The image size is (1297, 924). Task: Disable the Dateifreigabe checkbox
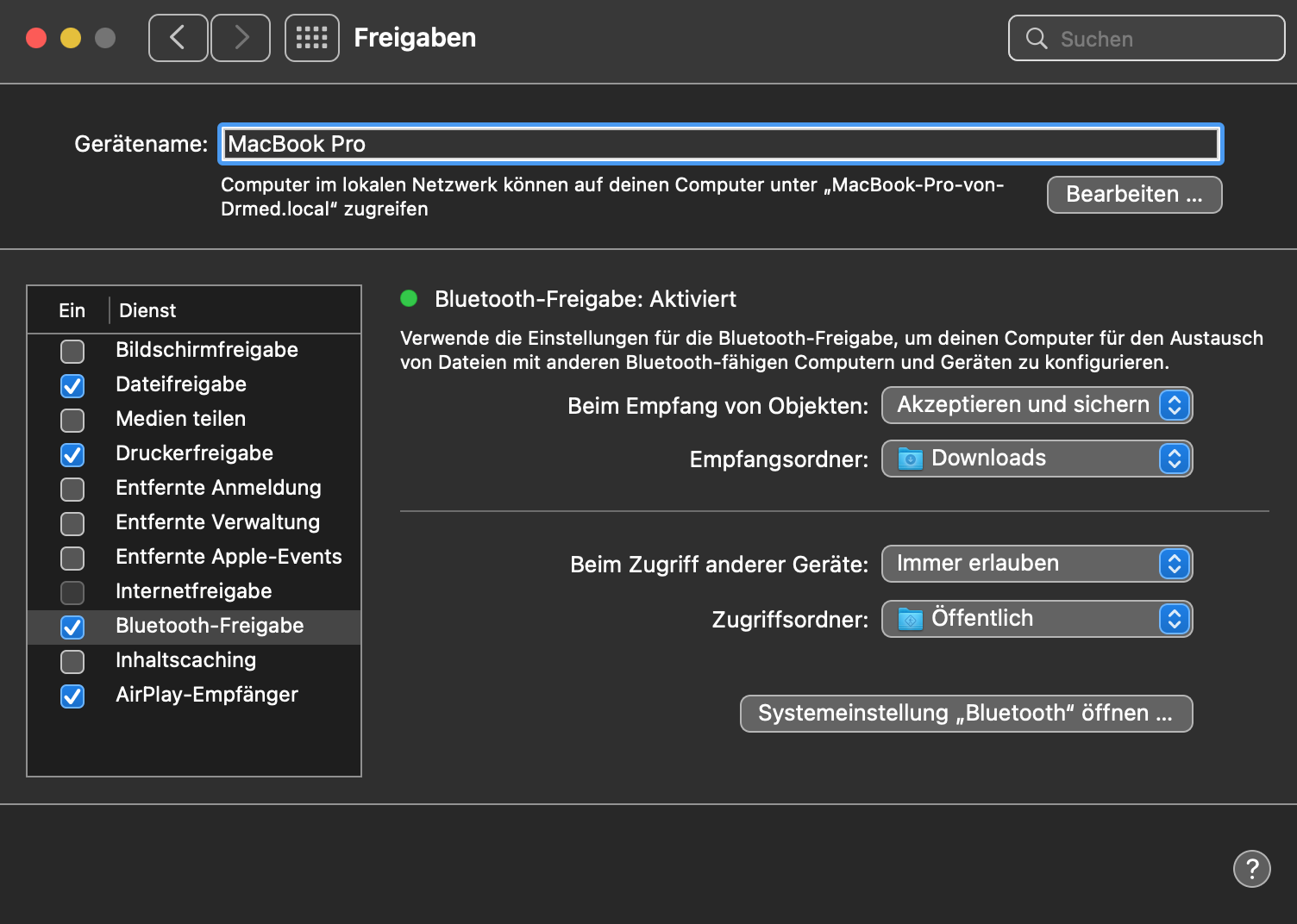[x=72, y=385]
